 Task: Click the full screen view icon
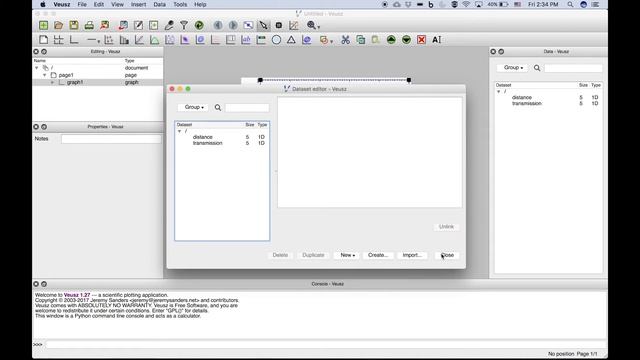click(x=248, y=25)
